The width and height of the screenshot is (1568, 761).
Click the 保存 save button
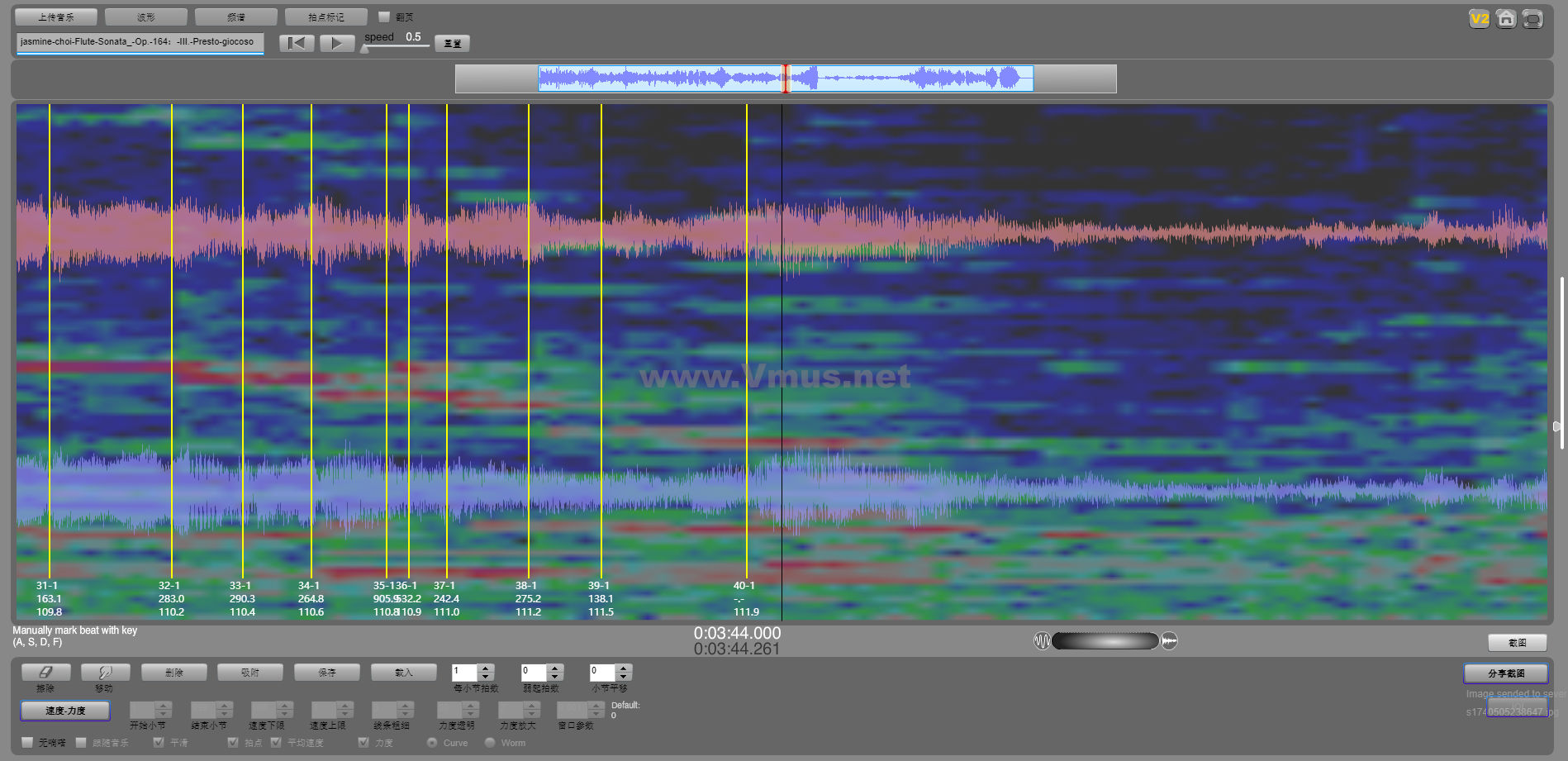[327, 673]
